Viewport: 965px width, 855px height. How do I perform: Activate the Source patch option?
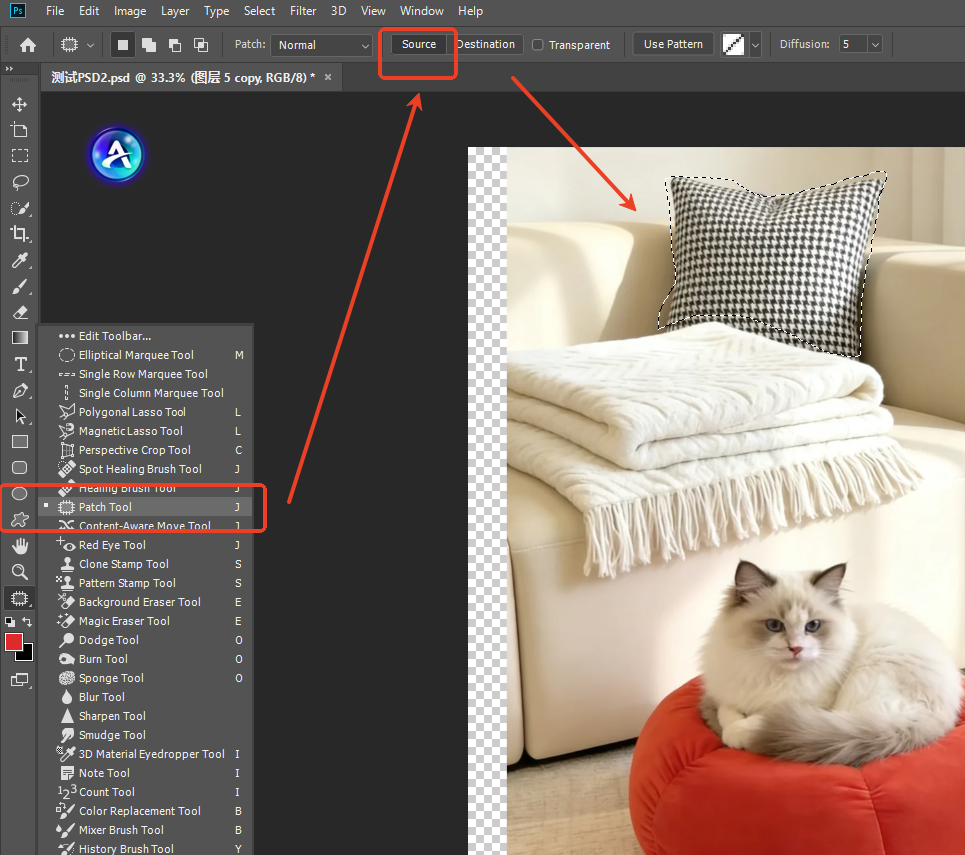417,44
